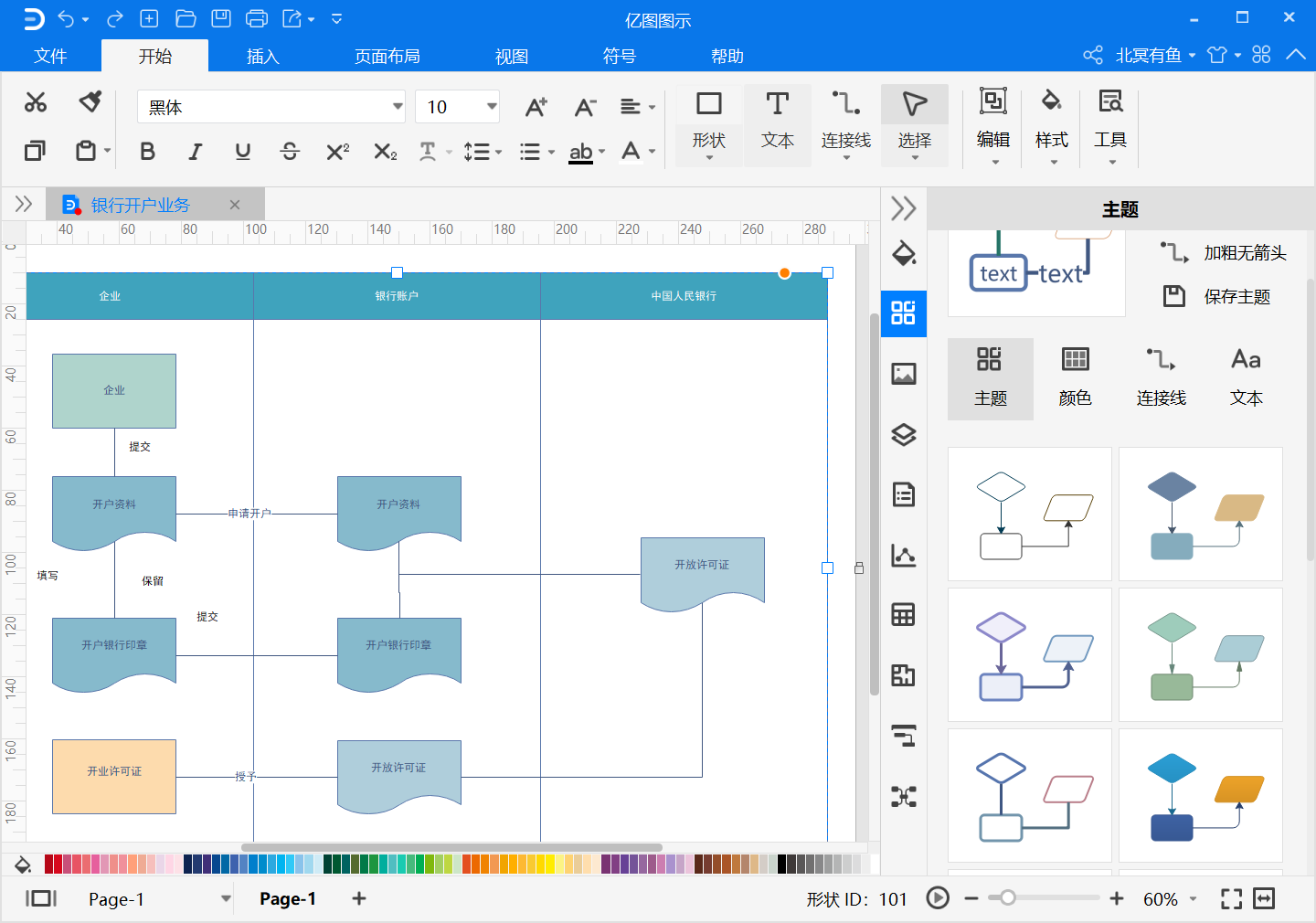The height and width of the screenshot is (923, 1316).
Task: Select the Format Painter brush icon
Action: click(90, 101)
